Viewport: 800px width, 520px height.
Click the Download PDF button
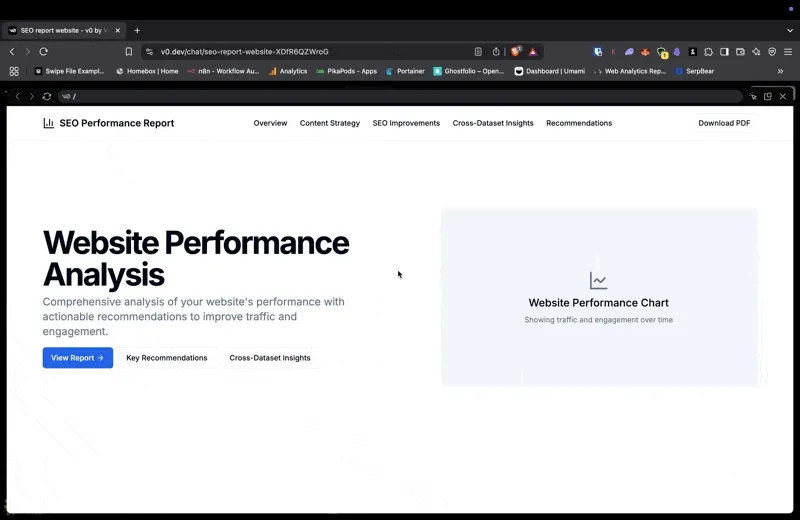(x=724, y=123)
